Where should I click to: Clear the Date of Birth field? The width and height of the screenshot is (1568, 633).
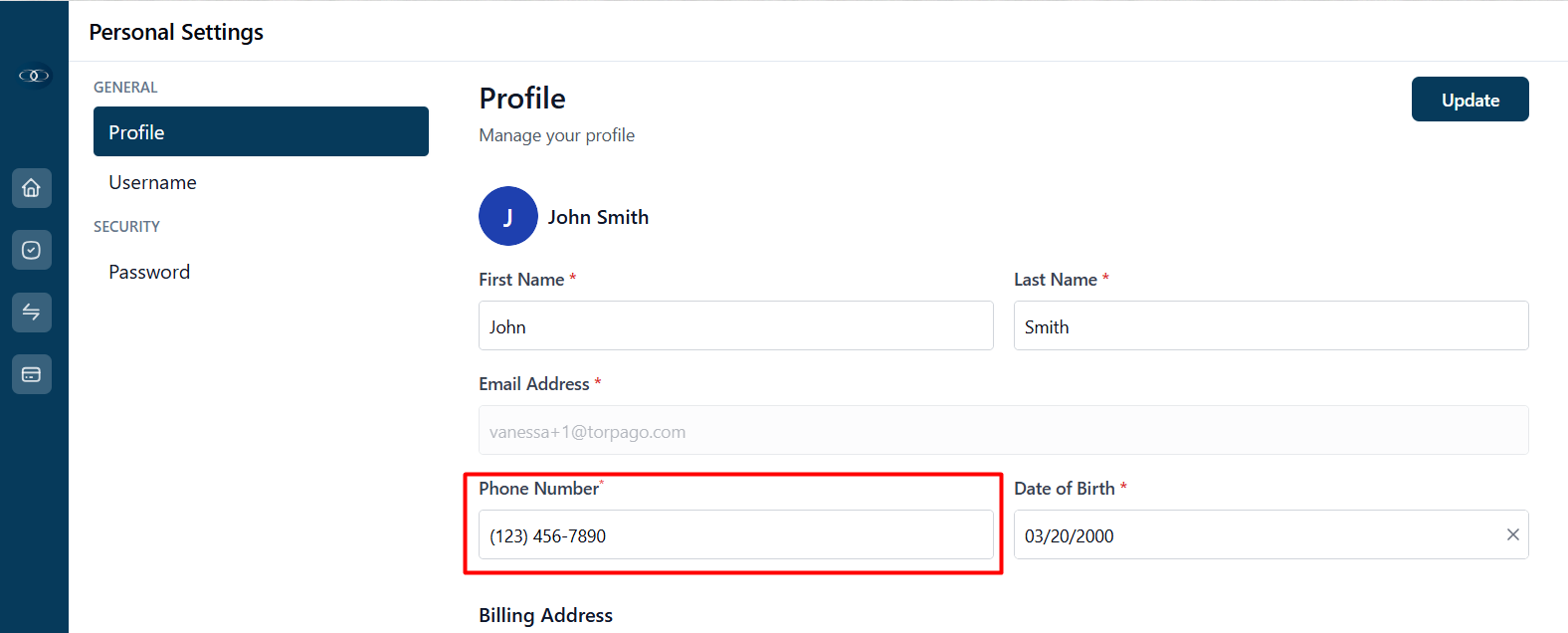pyautogui.click(x=1512, y=534)
